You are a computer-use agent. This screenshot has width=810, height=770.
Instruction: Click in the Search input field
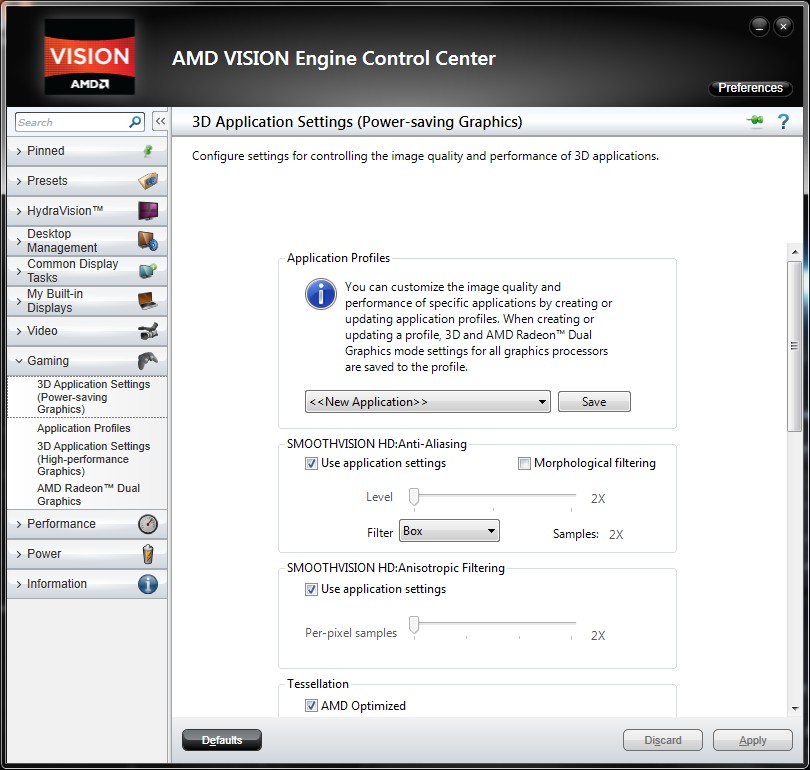point(72,122)
